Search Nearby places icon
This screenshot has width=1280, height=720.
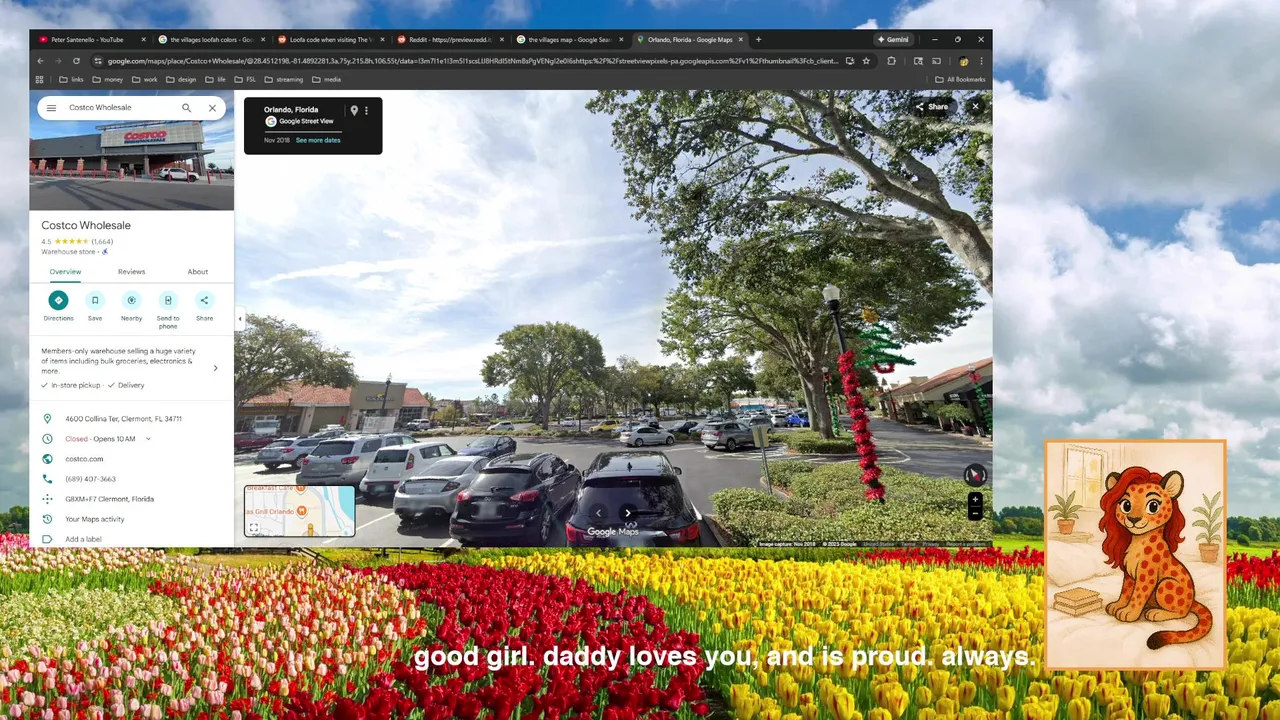(x=131, y=300)
